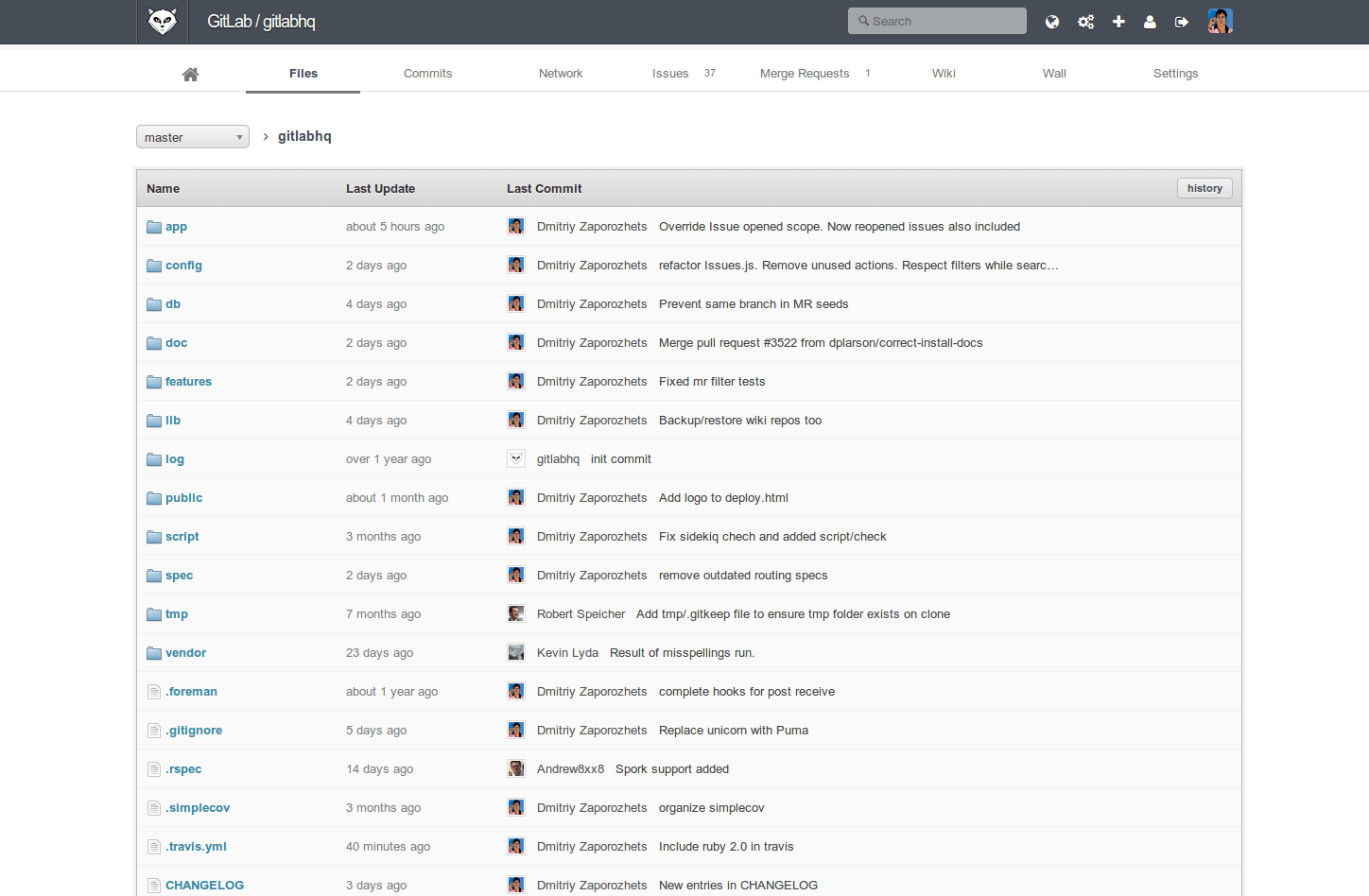
Task: Open the Merge Requests tab
Action: pos(805,73)
